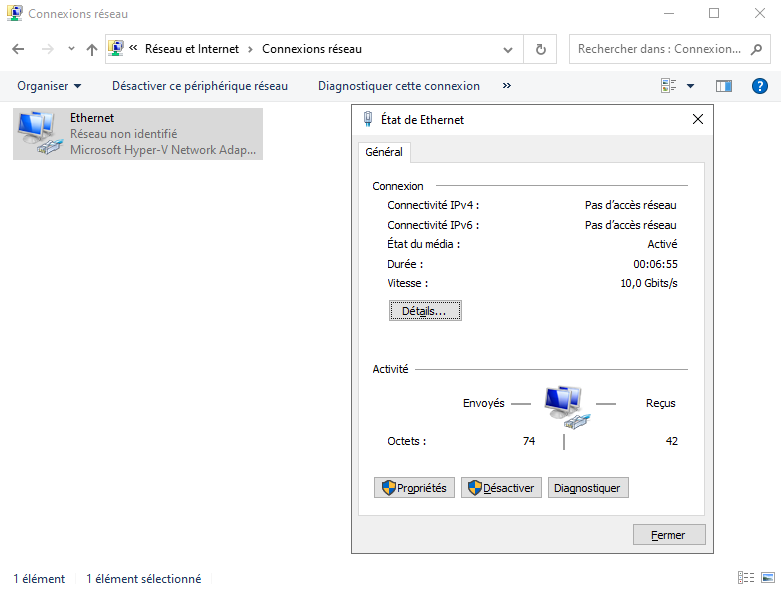The width and height of the screenshot is (781, 589).
Task: Open recent locations dropdown chevron
Action: [71, 49]
